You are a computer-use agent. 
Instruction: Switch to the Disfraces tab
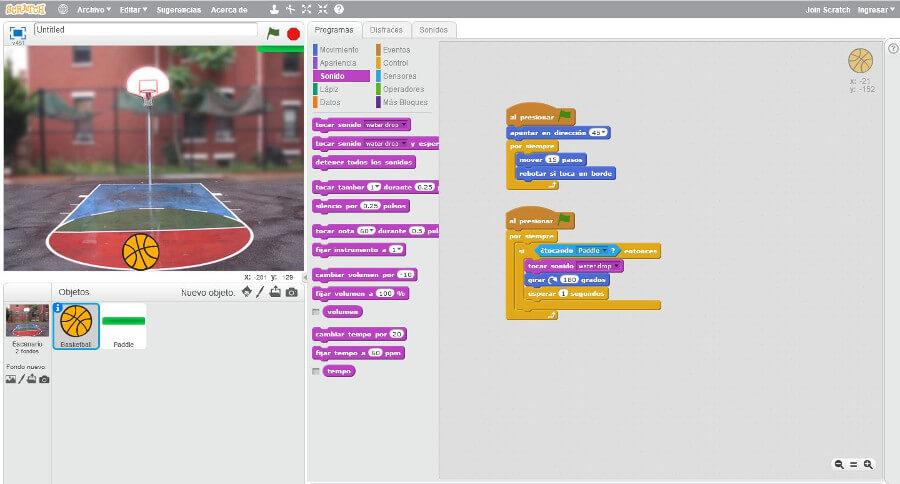pyautogui.click(x=386, y=30)
